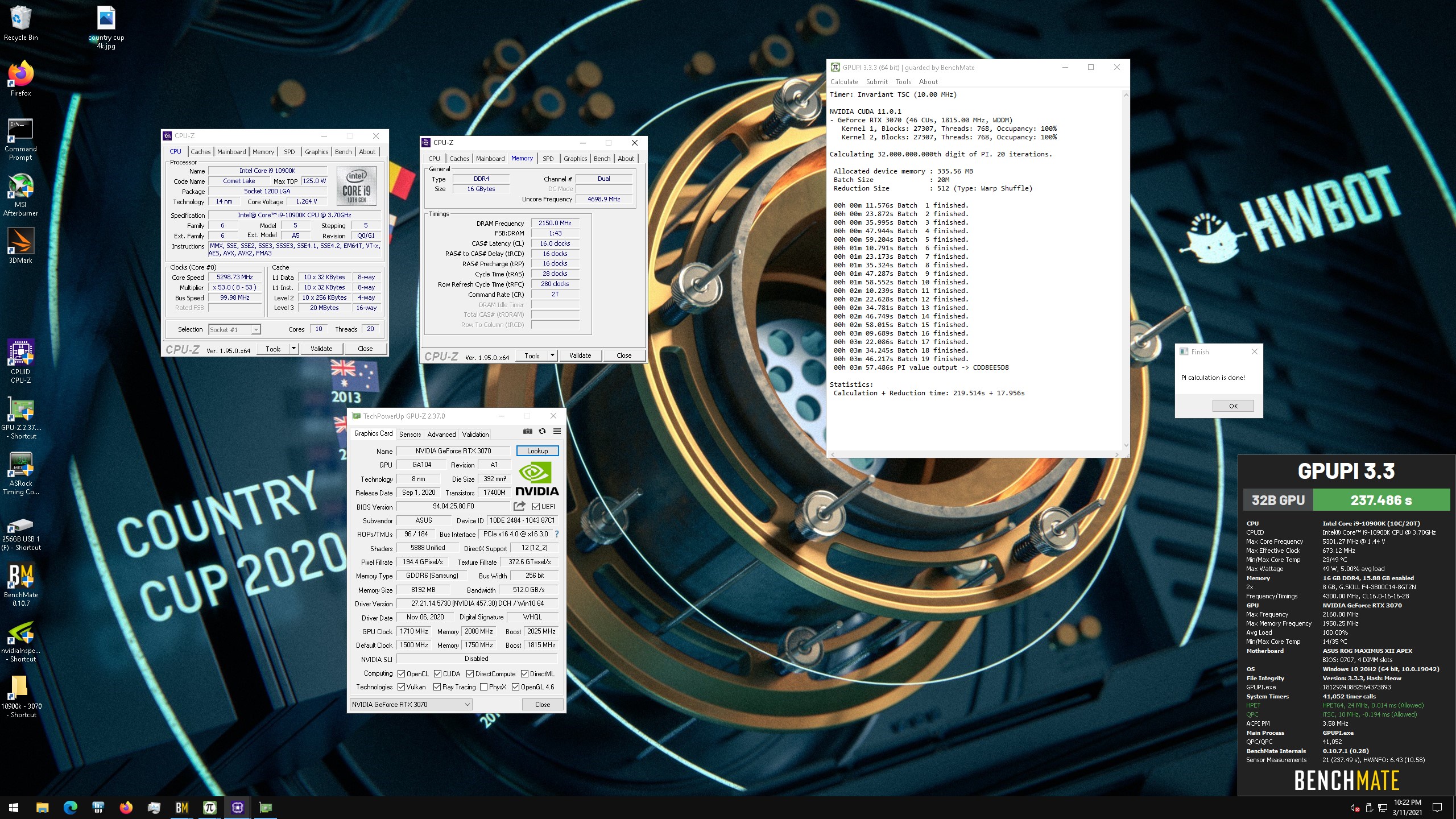This screenshot has height=819, width=1456.
Task: Click the GPU-Z screenshot camera icon
Action: (527, 432)
